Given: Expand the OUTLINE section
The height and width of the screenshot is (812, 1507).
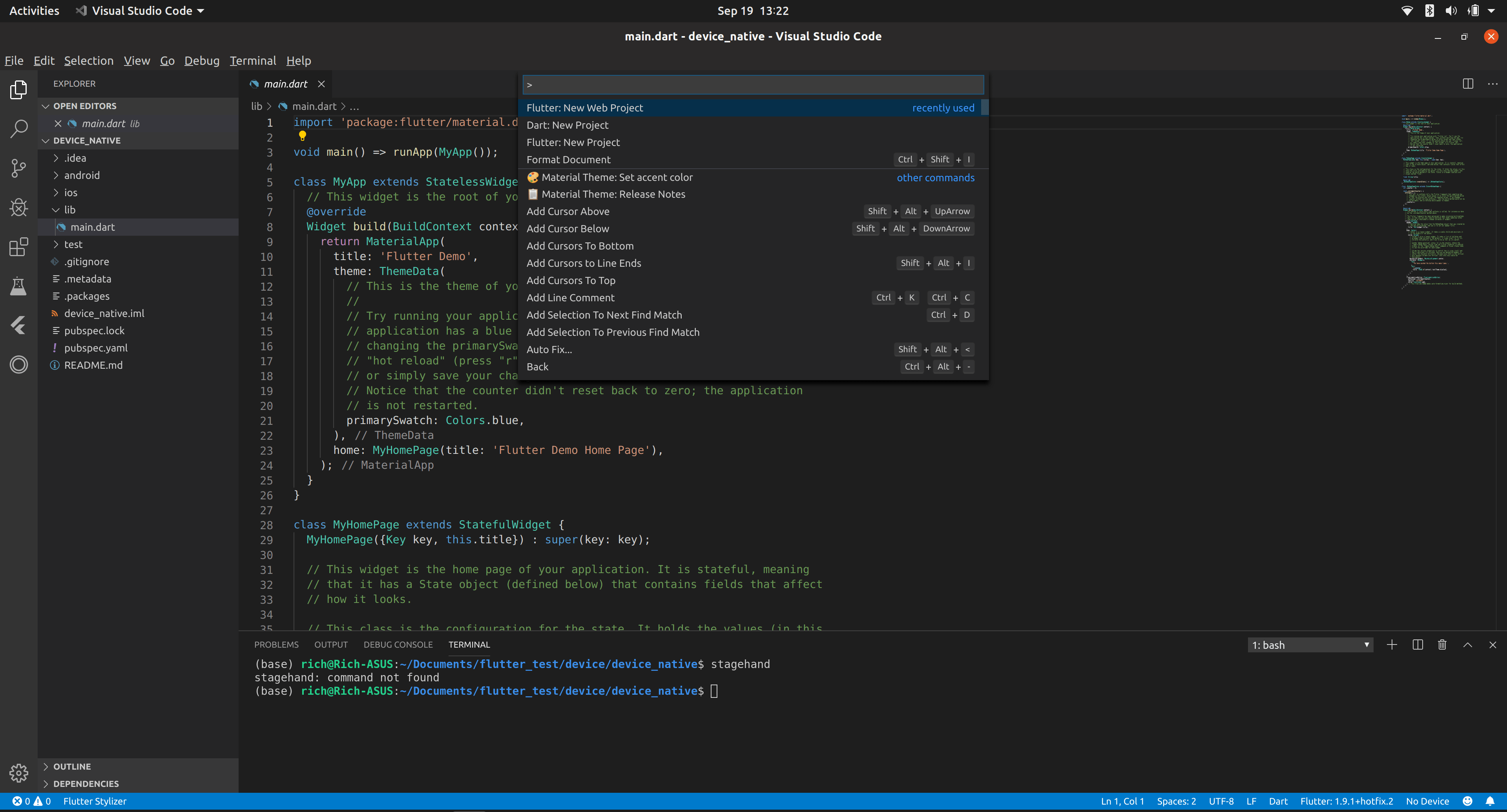Looking at the screenshot, I should (x=72, y=766).
